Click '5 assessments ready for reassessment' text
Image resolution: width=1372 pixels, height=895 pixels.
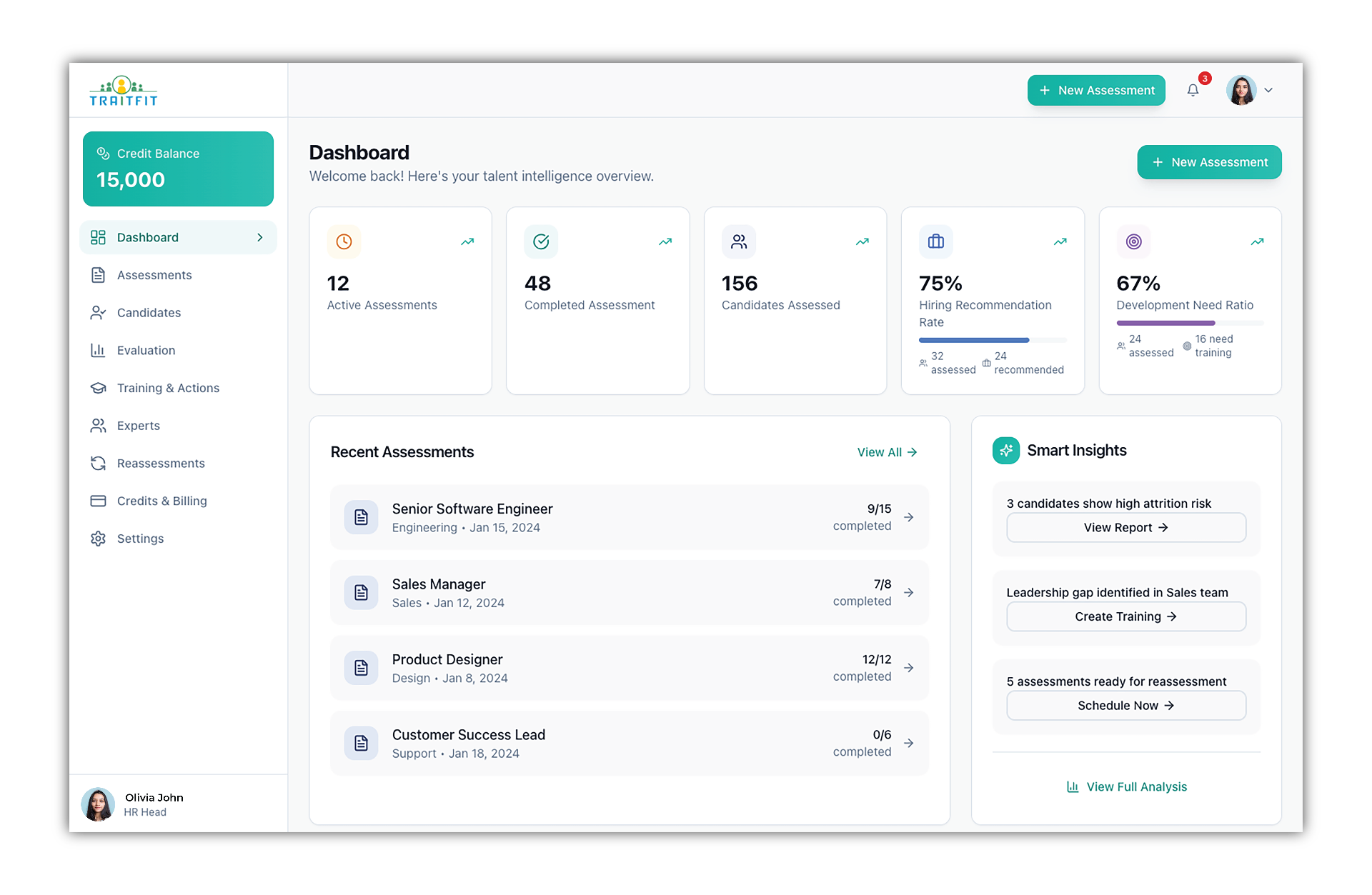point(1116,681)
